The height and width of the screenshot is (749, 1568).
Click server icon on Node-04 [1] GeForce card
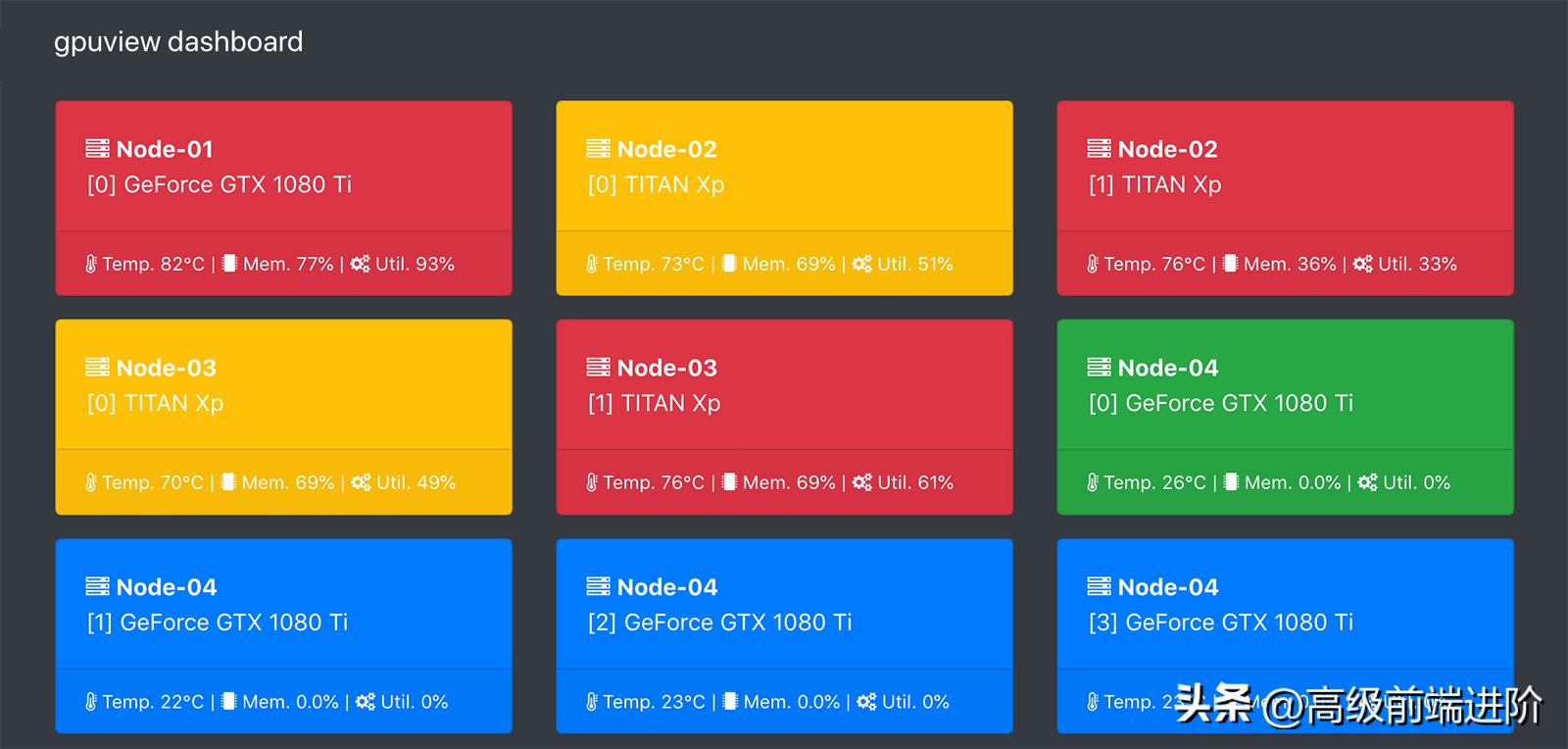click(x=98, y=587)
